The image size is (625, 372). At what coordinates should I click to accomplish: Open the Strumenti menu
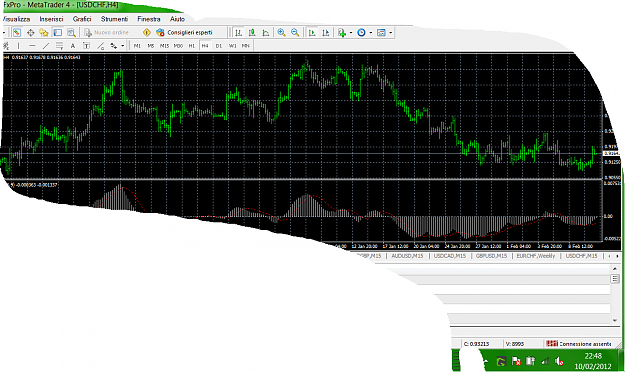114,19
